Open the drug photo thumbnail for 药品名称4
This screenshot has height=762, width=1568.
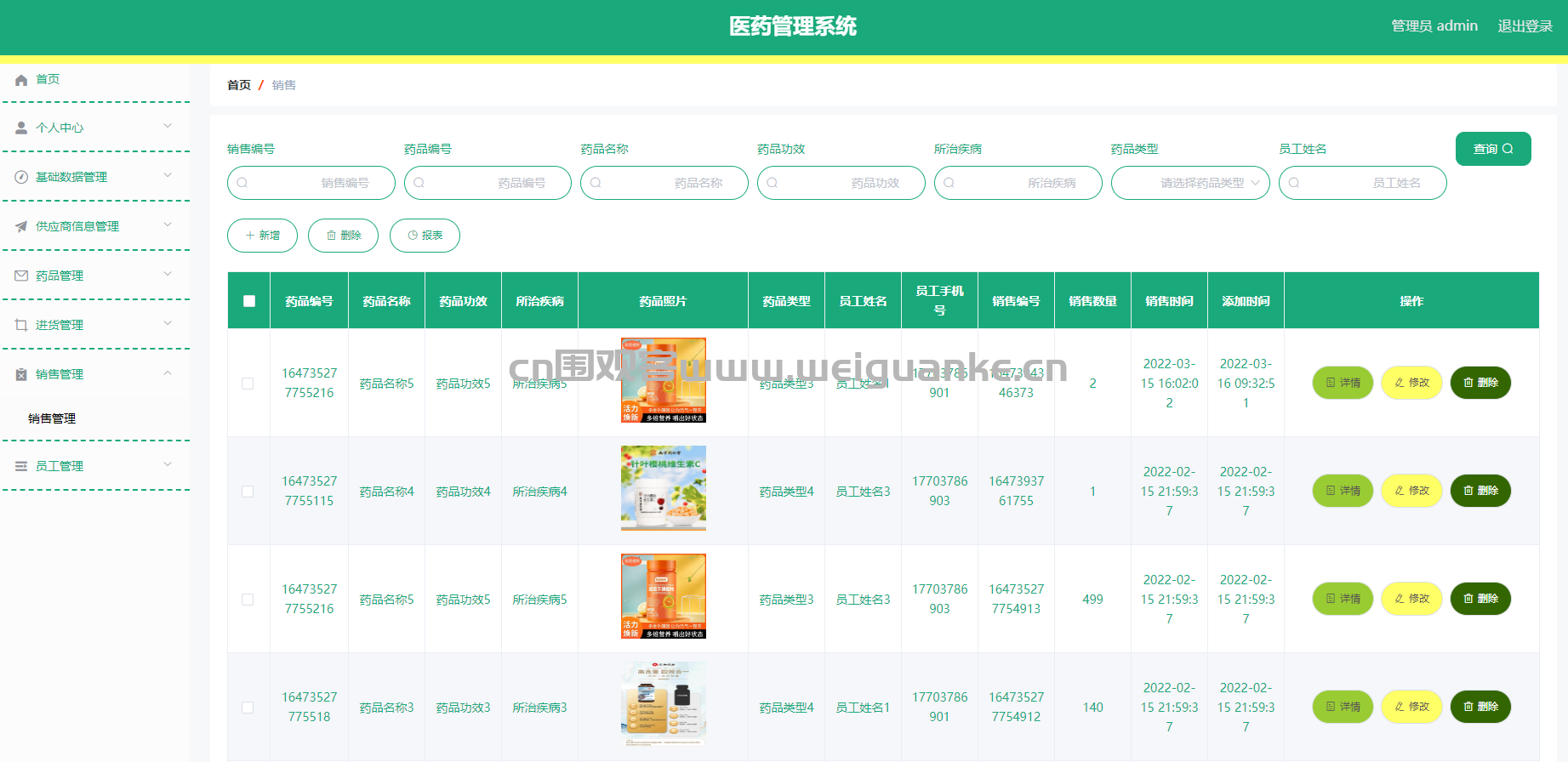point(663,488)
